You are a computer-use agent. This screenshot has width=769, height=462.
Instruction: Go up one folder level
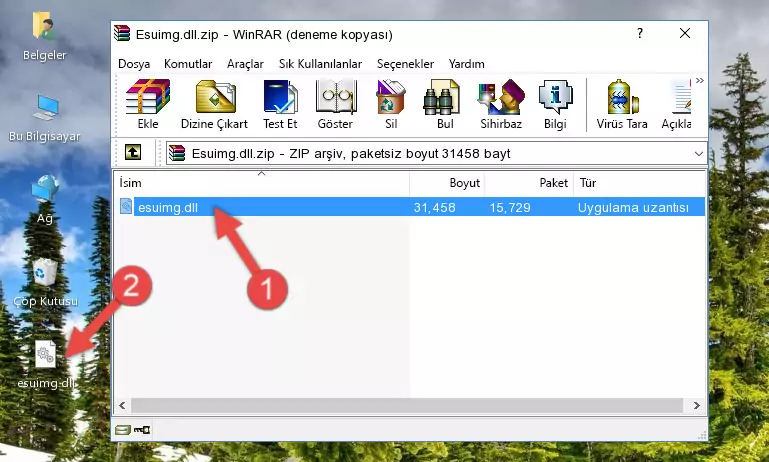point(133,153)
